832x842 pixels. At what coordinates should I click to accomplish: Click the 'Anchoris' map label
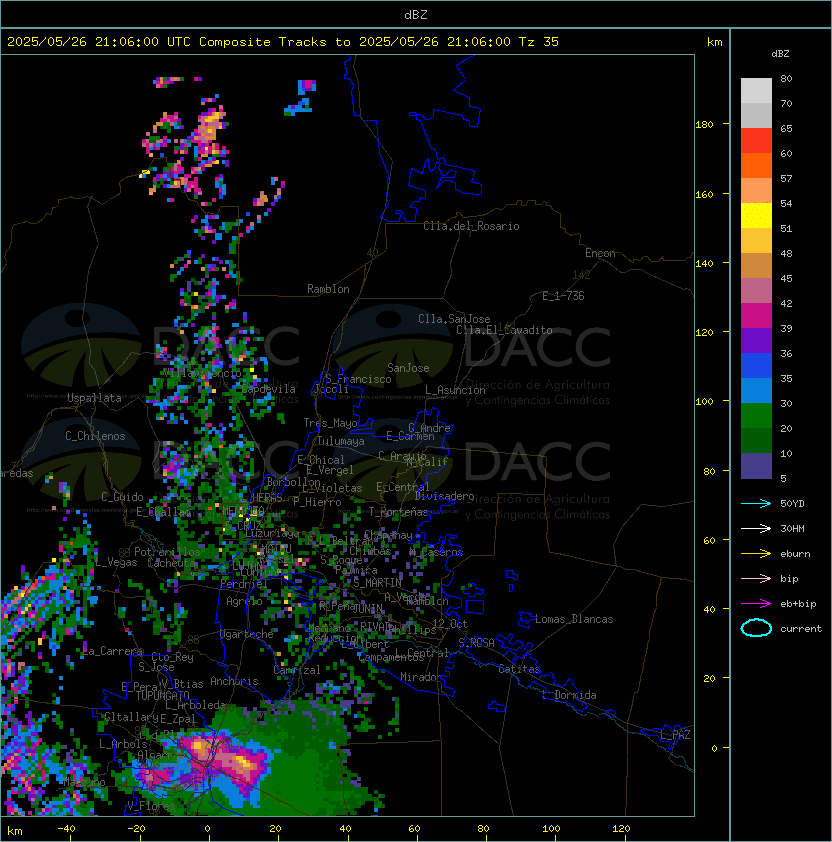click(234, 681)
